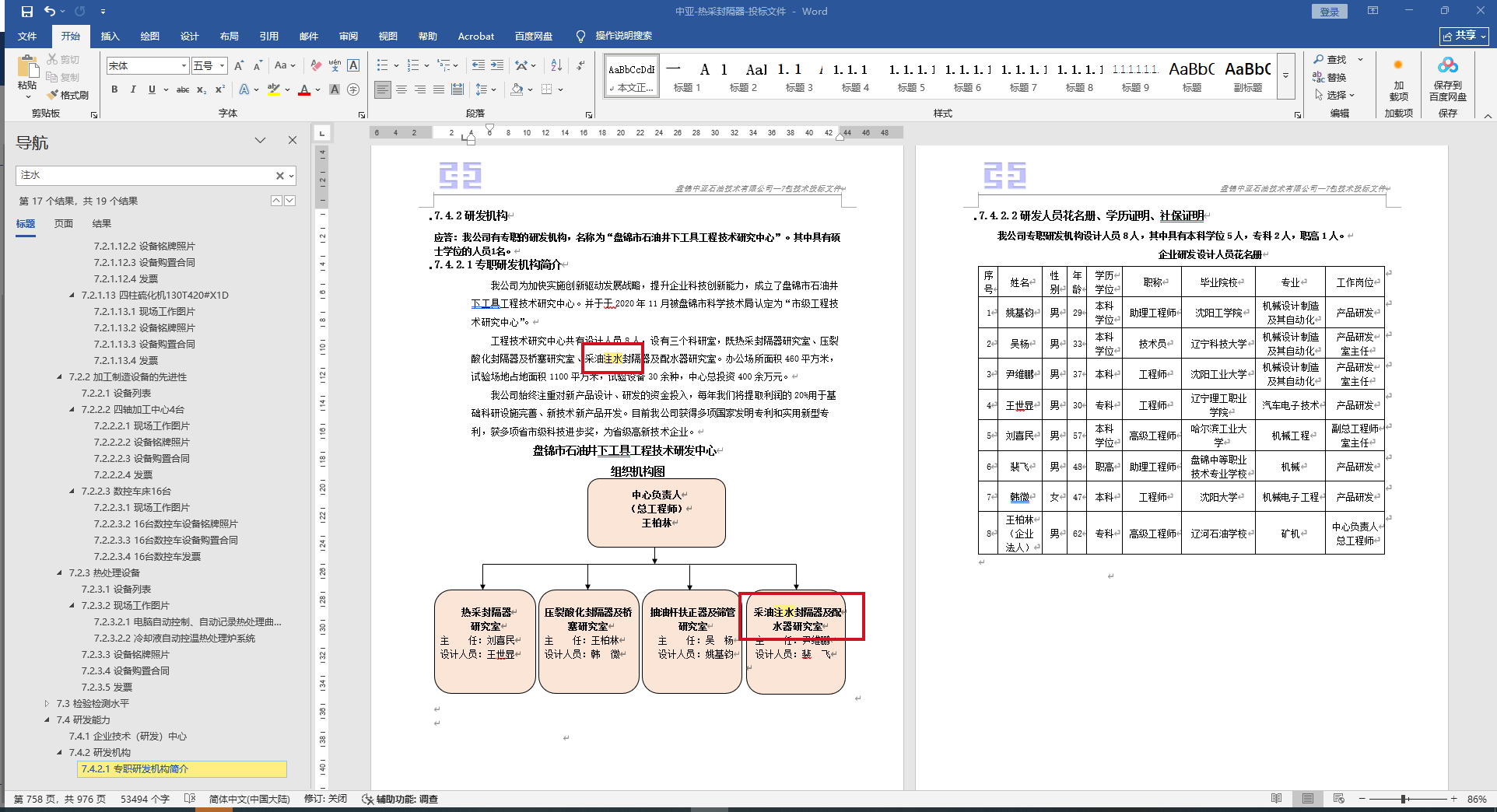This screenshot has width=1497, height=812.
Task: Right-align the paragraph
Action: point(420,89)
